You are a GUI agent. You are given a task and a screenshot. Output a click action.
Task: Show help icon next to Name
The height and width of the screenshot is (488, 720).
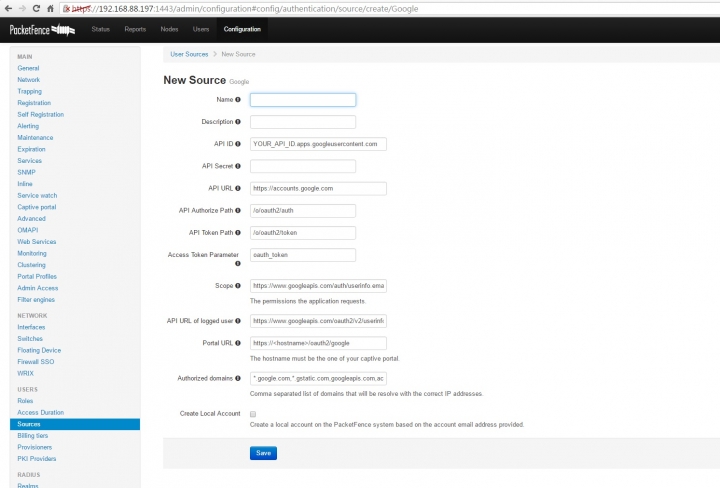(x=238, y=100)
